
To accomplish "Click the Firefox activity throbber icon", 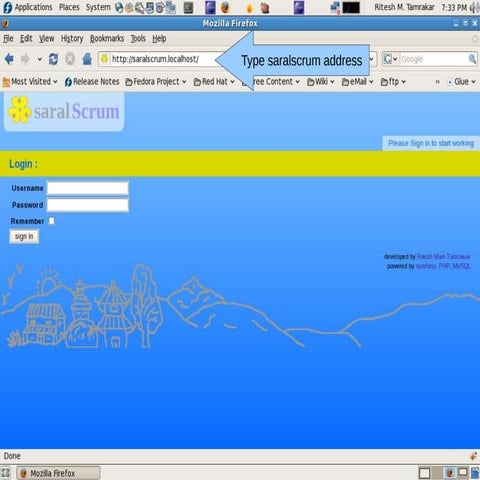I will click(x=475, y=39).
